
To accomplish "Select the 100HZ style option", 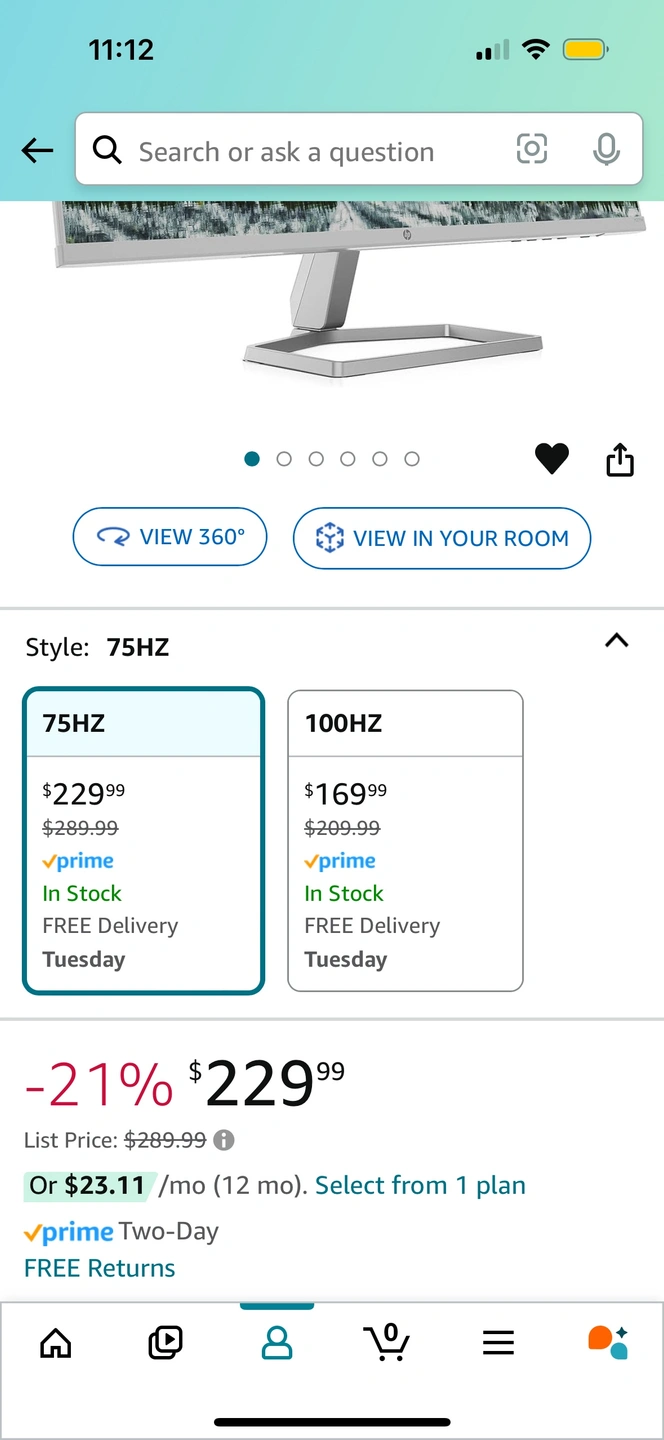I will pos(405,840).
